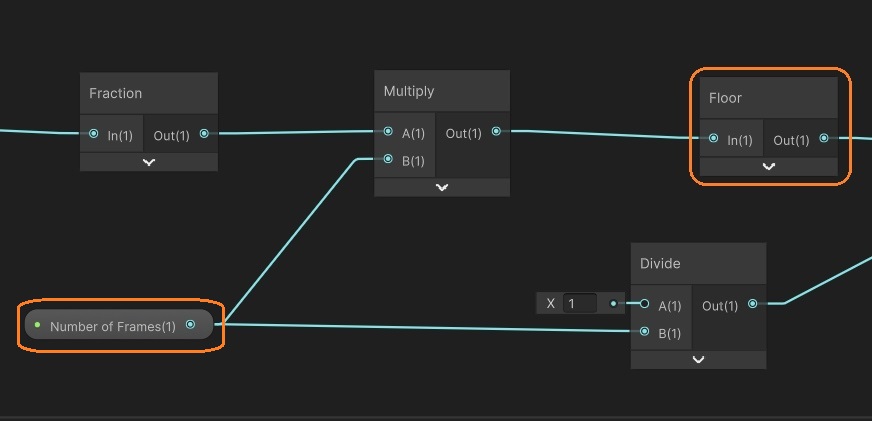Click the Divide node Out(1) port

click(752, 304)
